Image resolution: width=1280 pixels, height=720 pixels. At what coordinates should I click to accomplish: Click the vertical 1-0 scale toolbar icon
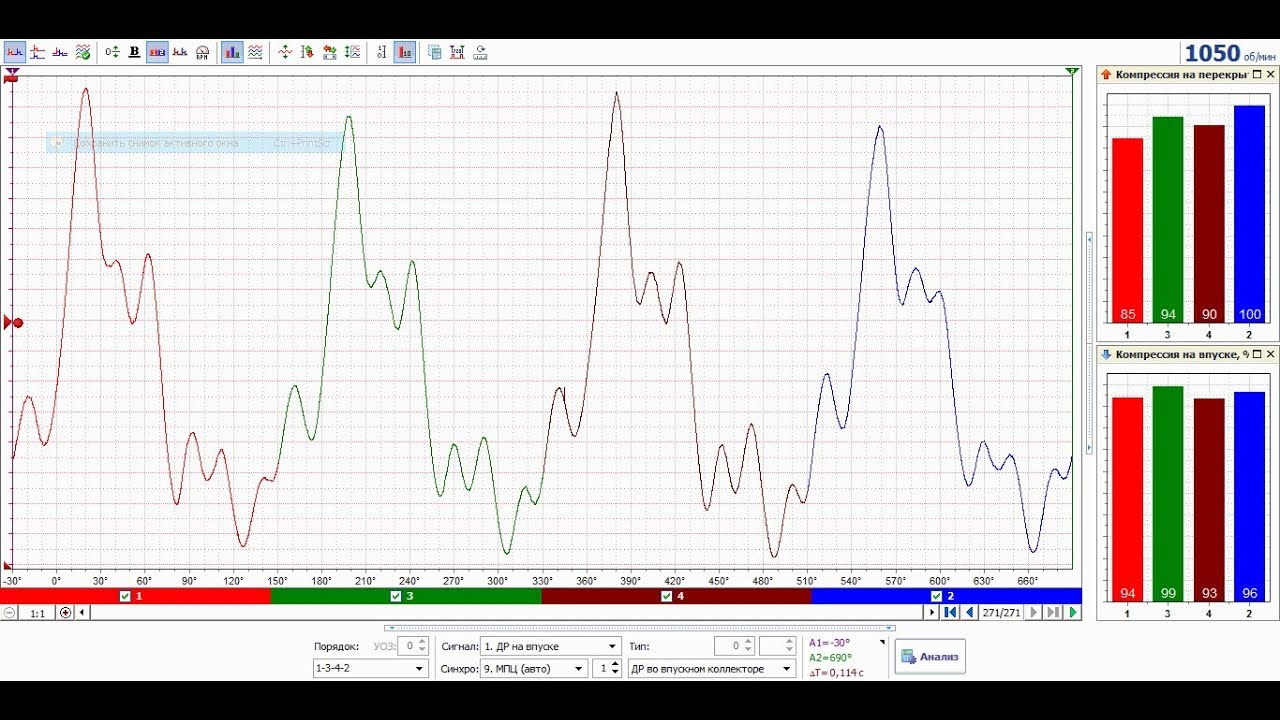[x=381, y=52]
